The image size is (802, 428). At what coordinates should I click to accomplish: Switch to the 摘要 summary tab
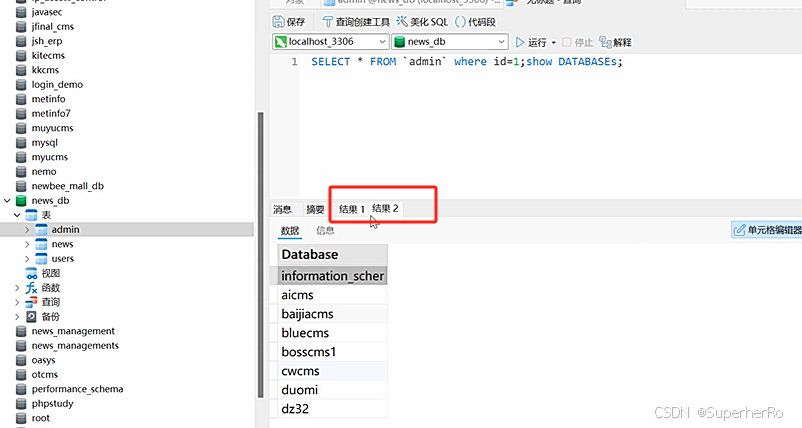(315, 209)
